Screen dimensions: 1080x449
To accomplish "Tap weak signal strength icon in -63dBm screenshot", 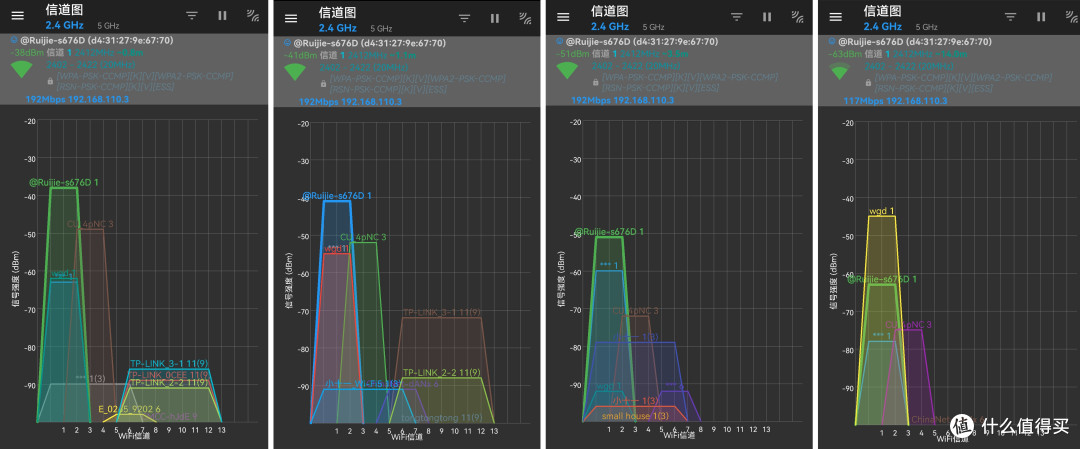I will [840, 70].
